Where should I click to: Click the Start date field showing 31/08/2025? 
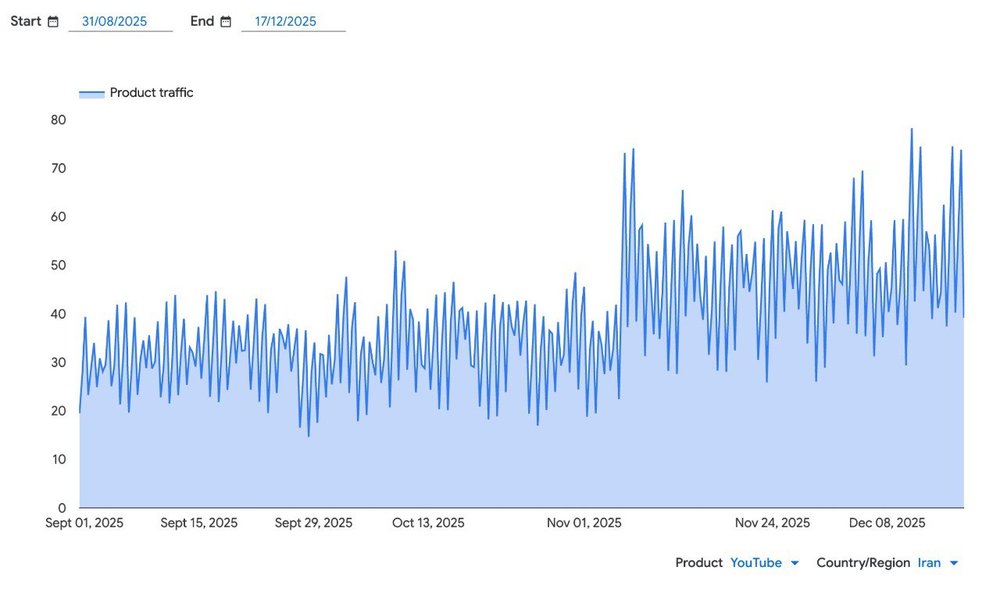point(120,21)
